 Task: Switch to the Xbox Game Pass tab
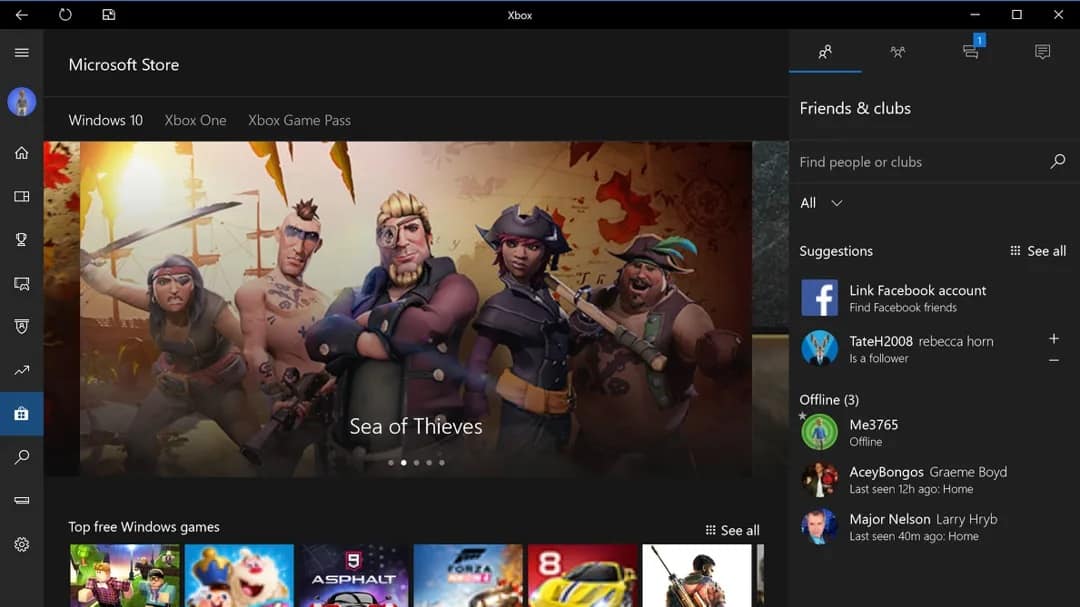coord(299,120)
